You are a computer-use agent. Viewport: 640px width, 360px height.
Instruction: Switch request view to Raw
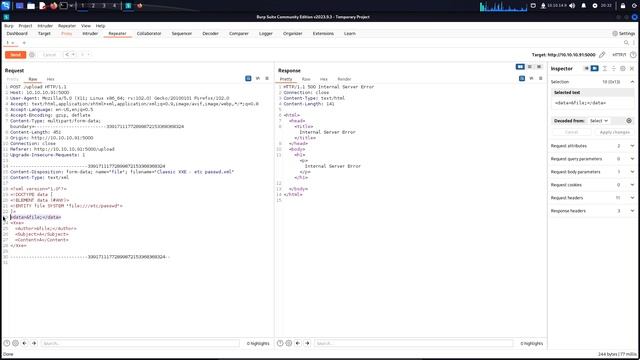click(33, 79)
